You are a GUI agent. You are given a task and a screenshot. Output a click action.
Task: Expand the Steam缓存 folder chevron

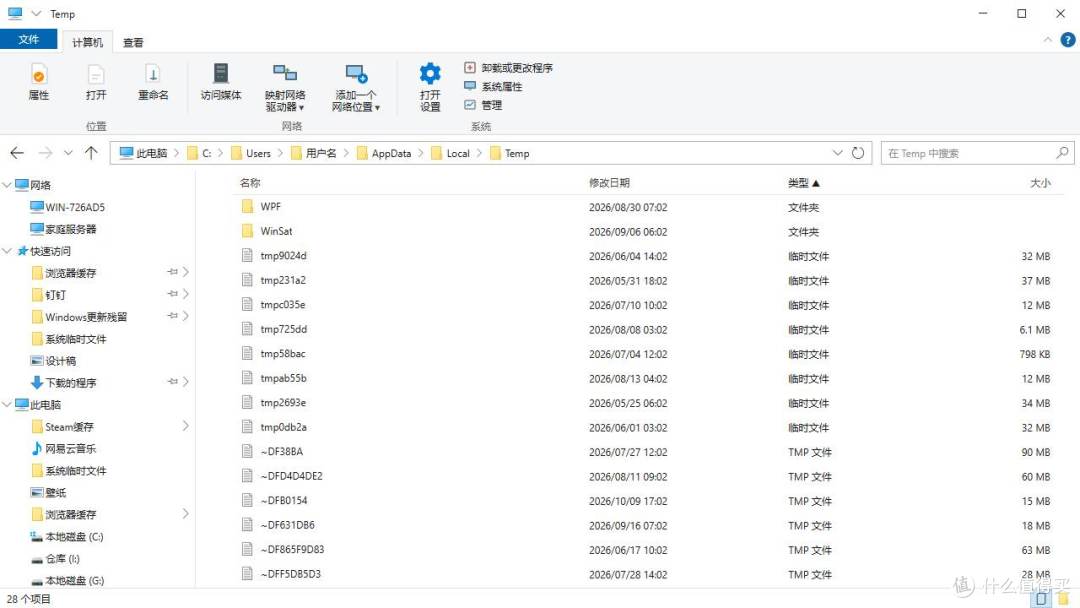point(185,426)
